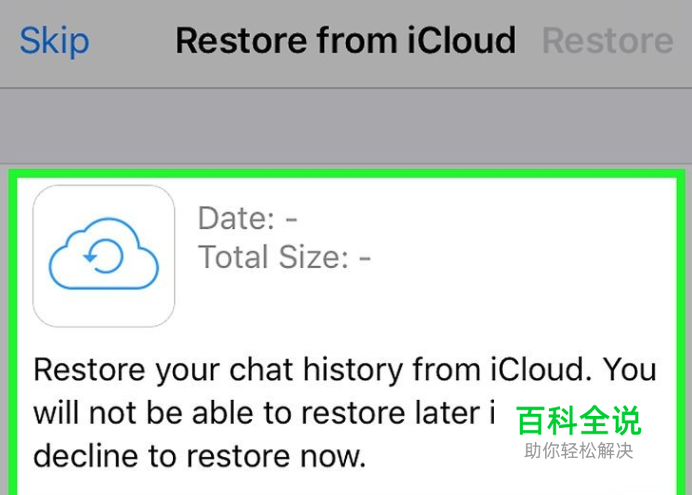692x495 pixels.
Task: Tap the grayed-out Restore button
Action: point(608,41)
